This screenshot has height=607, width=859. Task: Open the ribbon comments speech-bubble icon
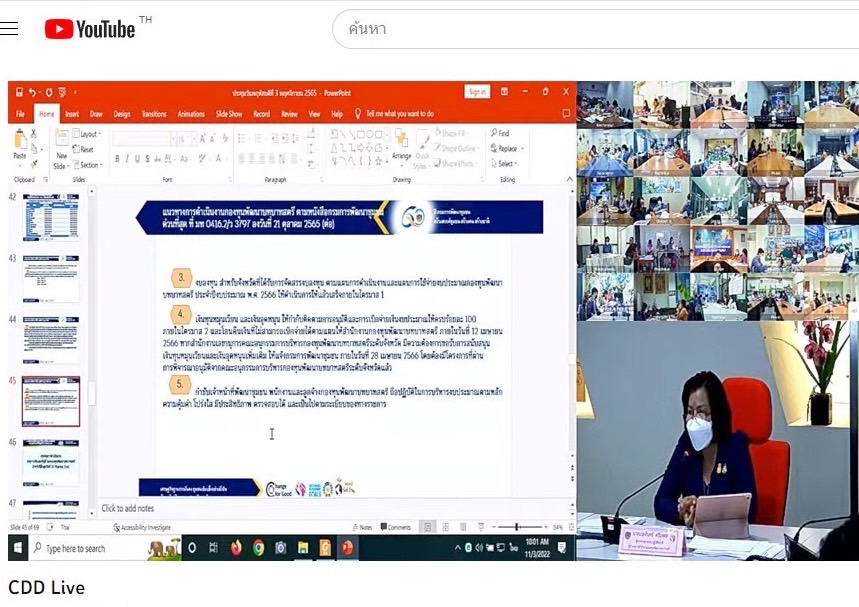pos(566,113)
